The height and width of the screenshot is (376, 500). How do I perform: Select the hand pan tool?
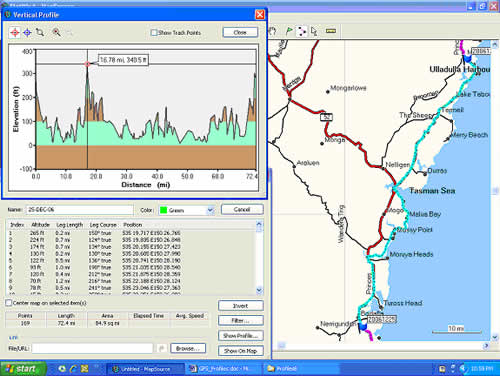273,31
